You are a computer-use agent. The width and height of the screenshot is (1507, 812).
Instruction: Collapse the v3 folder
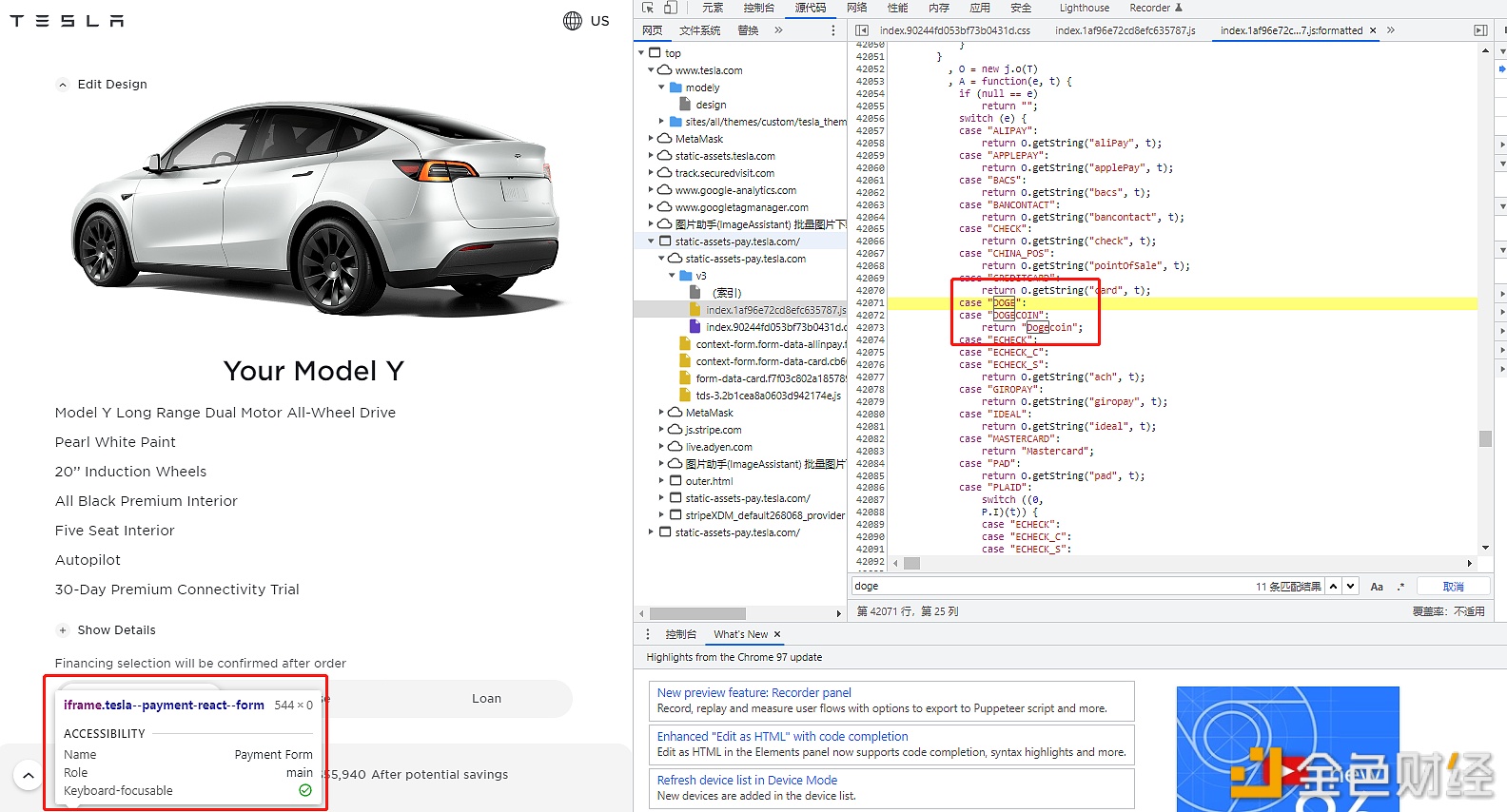673,276
